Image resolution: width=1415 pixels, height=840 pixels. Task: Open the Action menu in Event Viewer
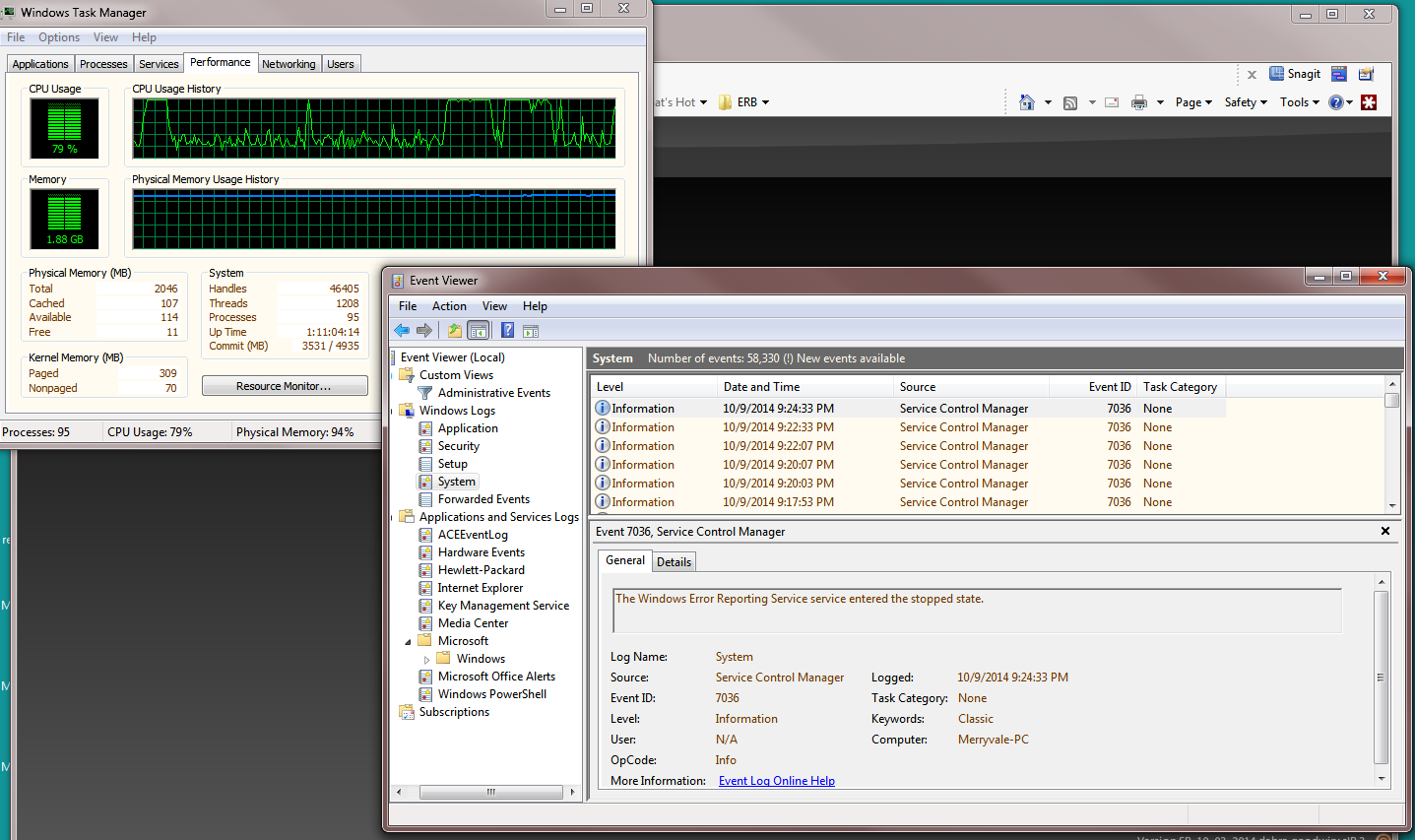[449, 306]
